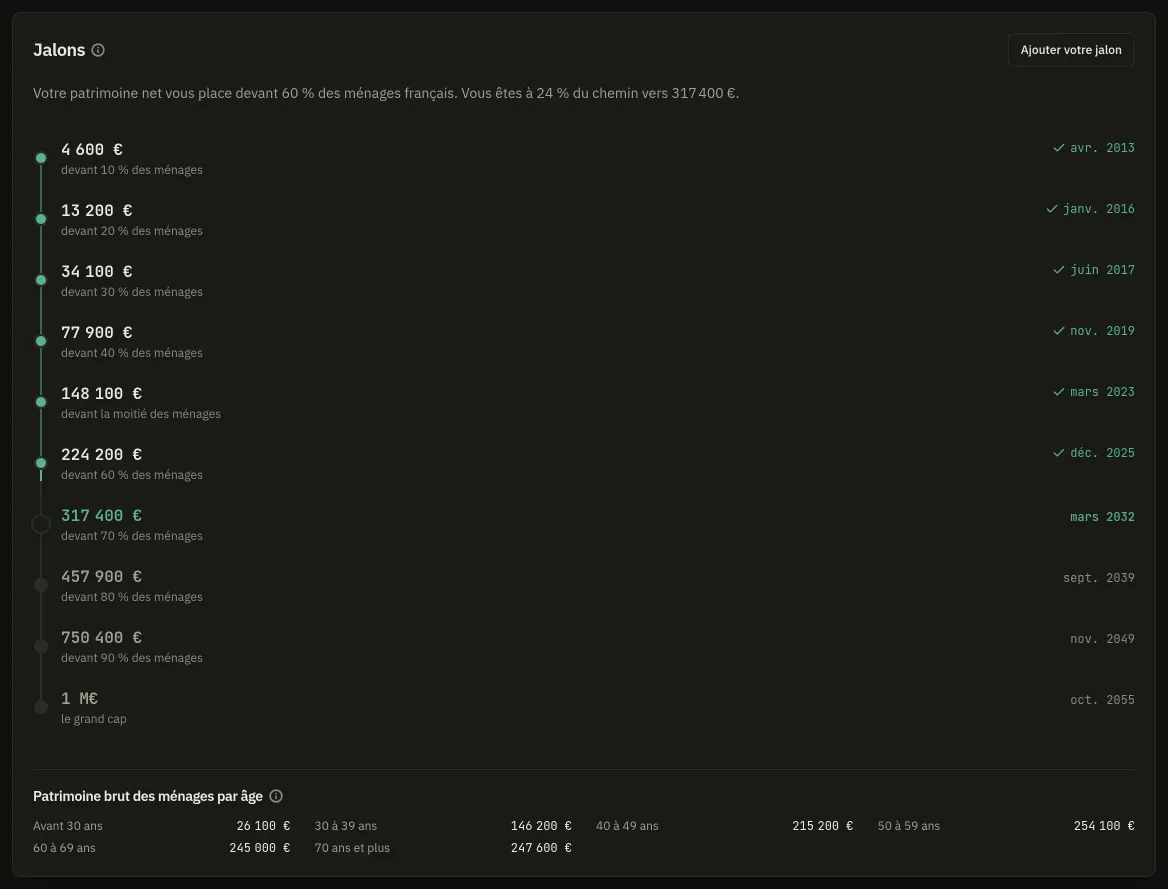Image resolution: width=1168 pixels, height=889 pixels.
Task: Click the le grand cap label
Action: [94, 719]
